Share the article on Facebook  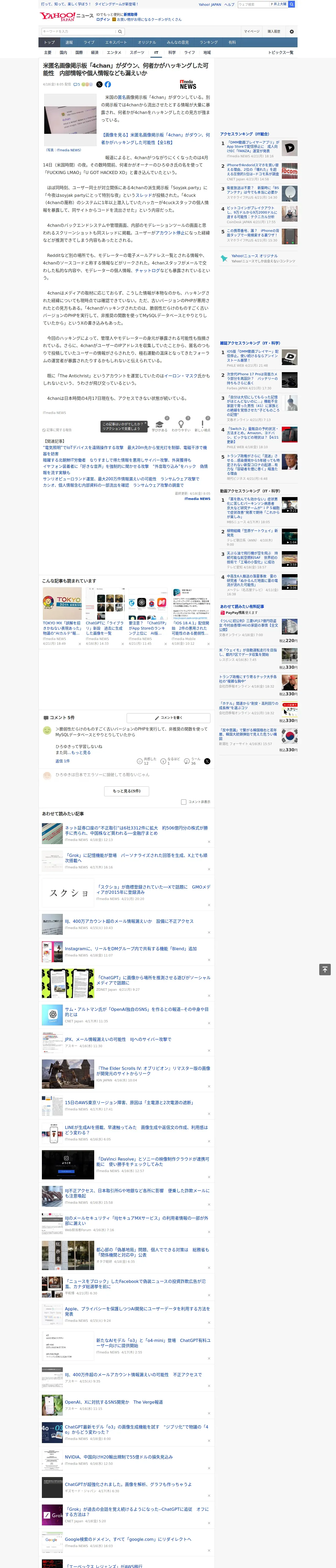tap(108, 85)
